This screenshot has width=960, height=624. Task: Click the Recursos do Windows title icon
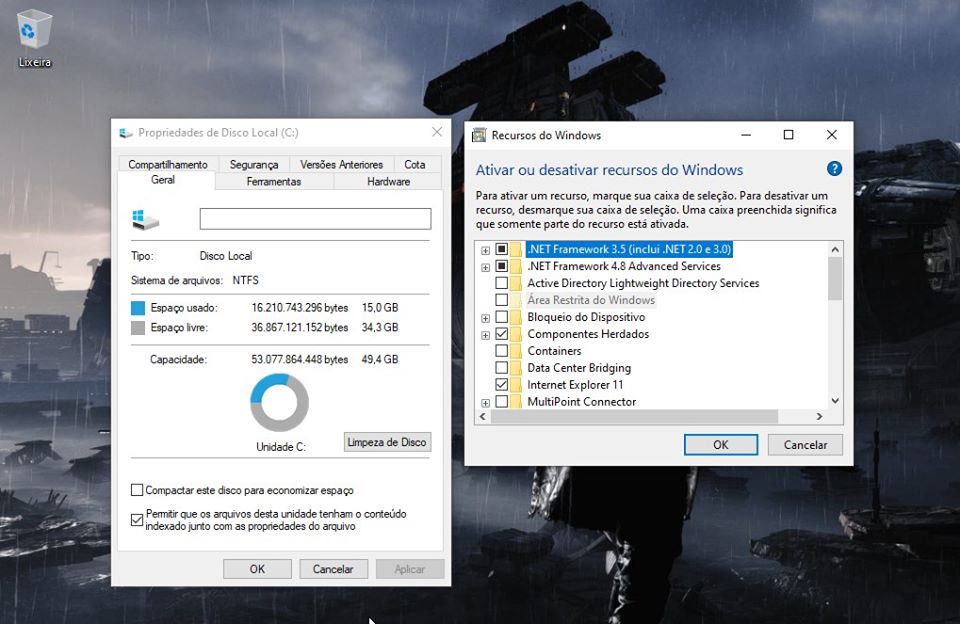[x=479, y=135]
